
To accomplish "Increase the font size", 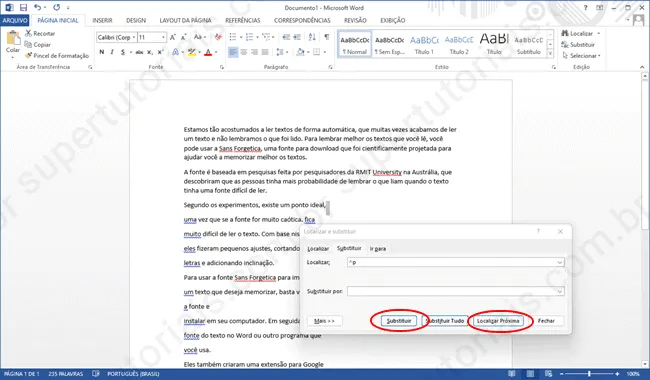I will point(173,37).
